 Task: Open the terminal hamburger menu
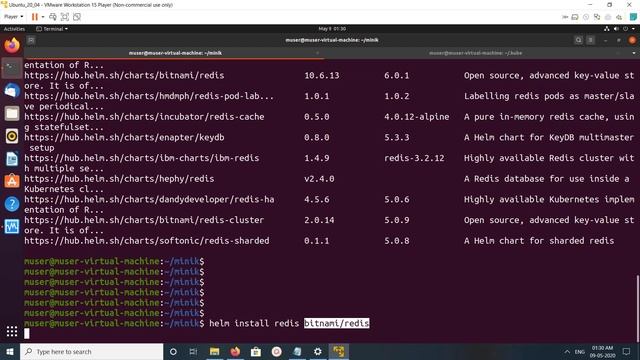590,40
